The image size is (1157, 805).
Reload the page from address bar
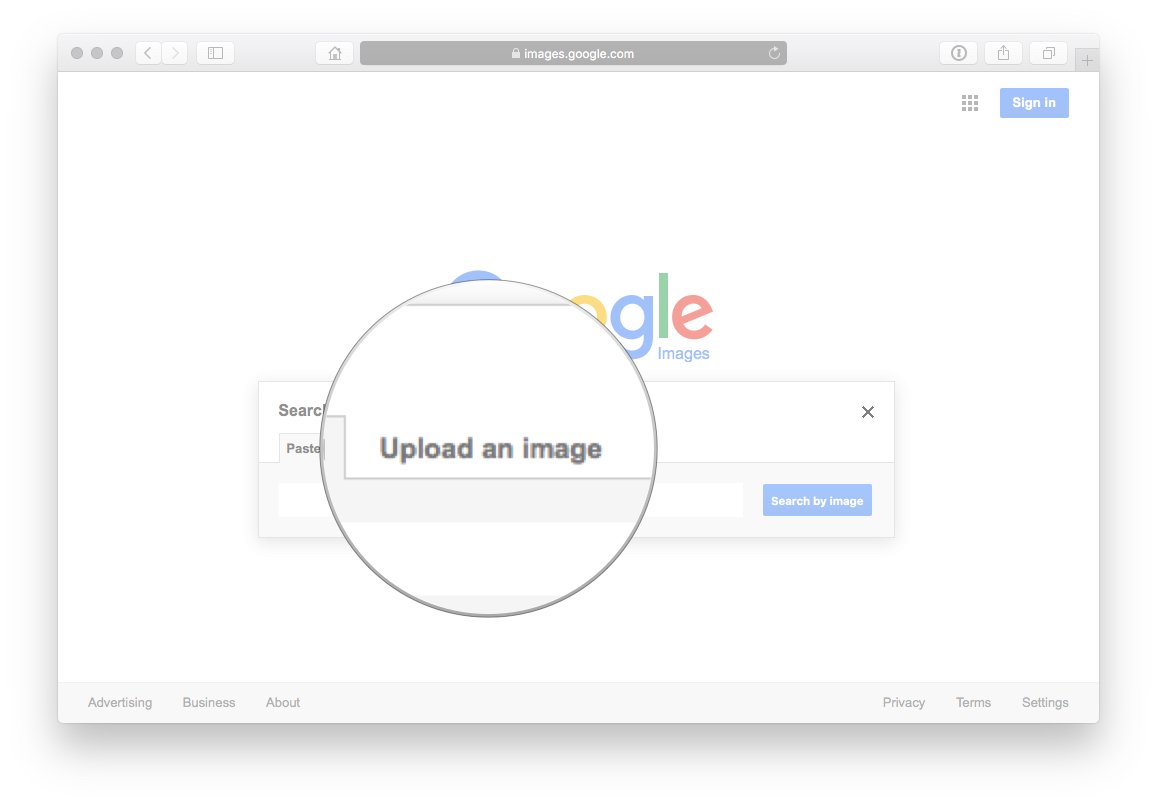(x=774, y=53)
